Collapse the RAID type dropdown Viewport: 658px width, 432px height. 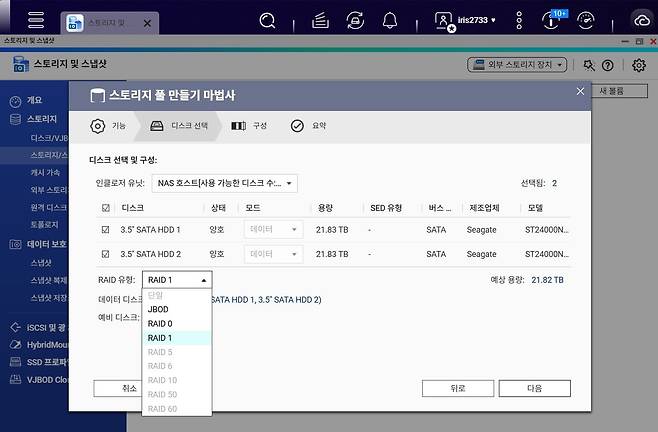pos(176,280)
